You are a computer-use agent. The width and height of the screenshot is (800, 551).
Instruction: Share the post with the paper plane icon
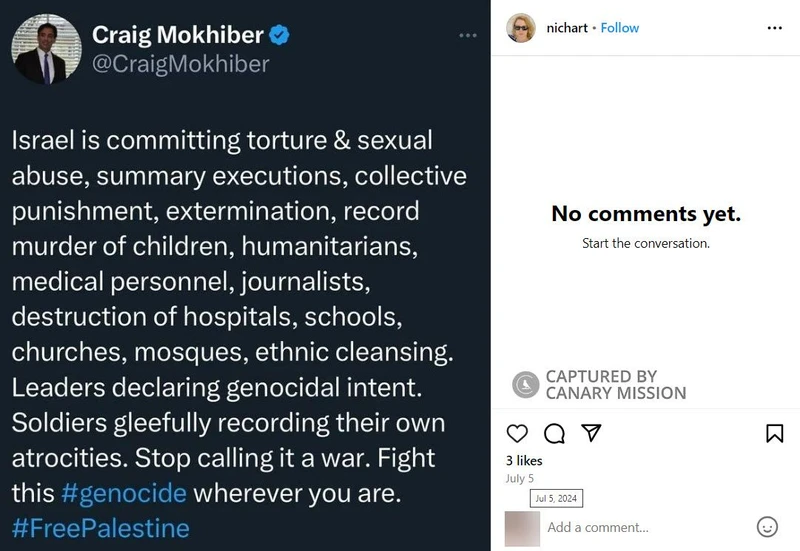point(591,433)
